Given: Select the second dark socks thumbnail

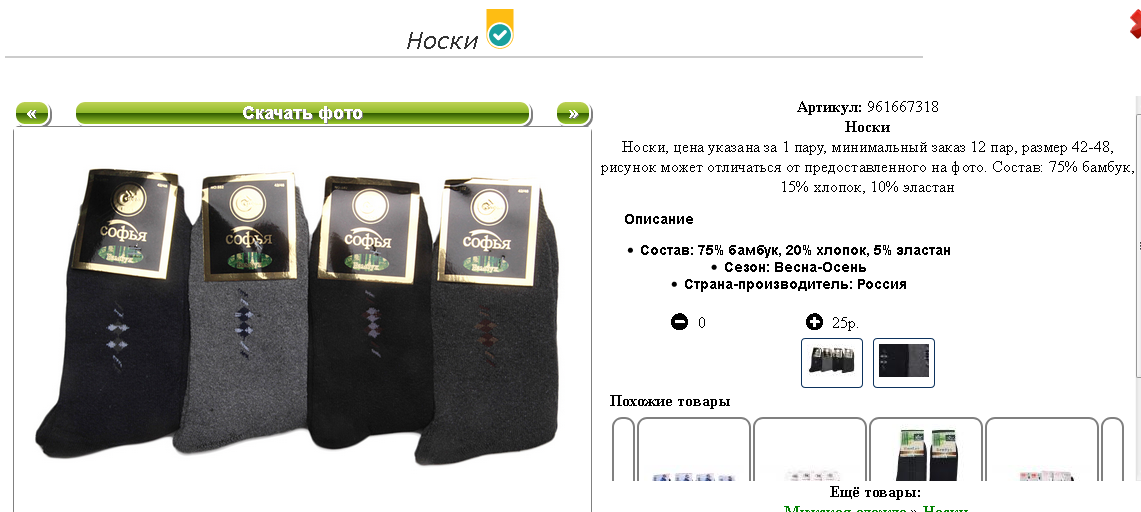Looking at the screenshot, I should 904,363.
